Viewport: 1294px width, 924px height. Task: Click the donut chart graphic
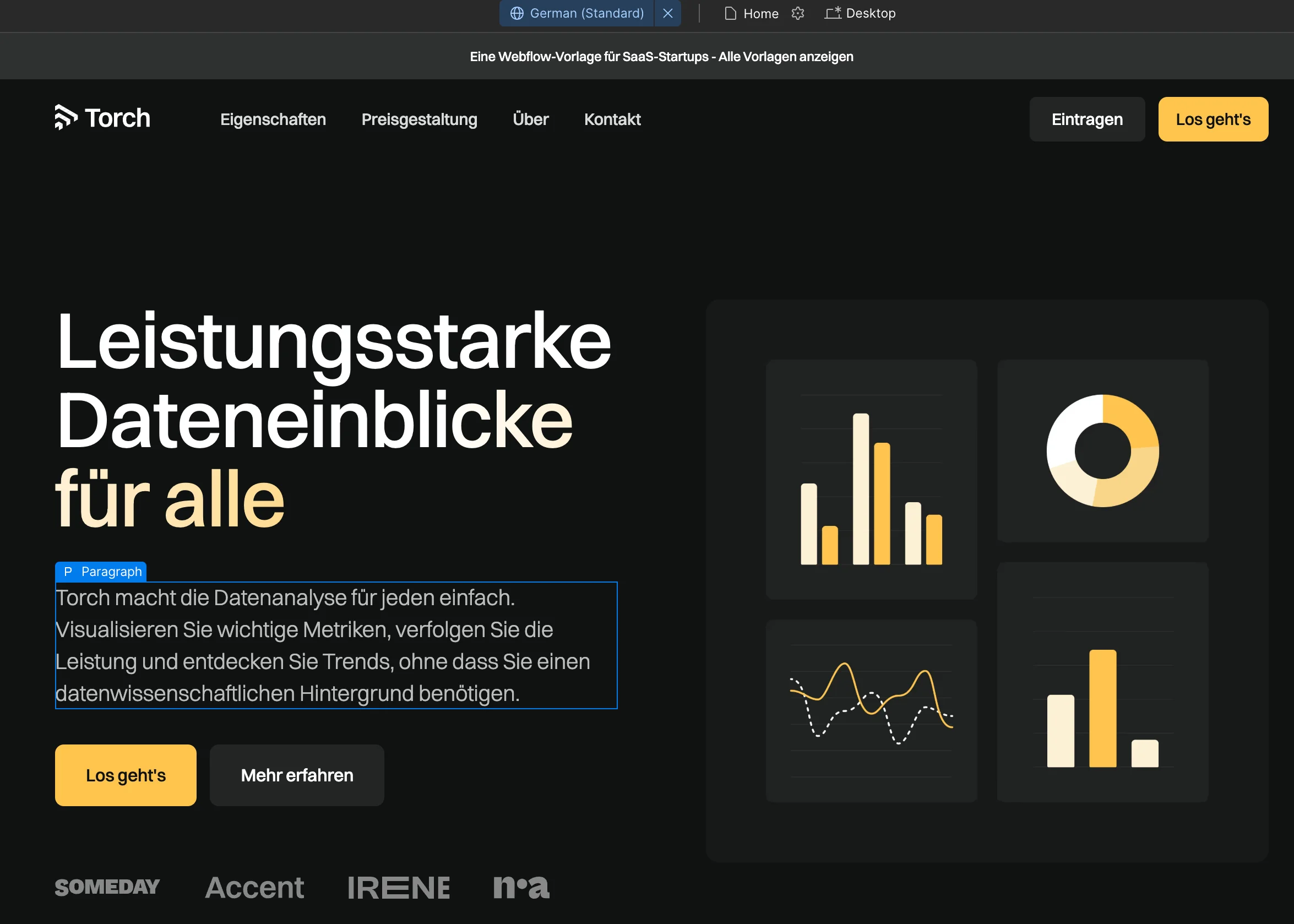1102,450
